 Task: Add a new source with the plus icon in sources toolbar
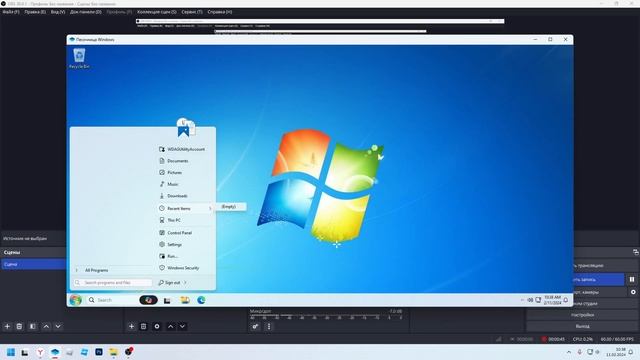click(x=131, y=327)
